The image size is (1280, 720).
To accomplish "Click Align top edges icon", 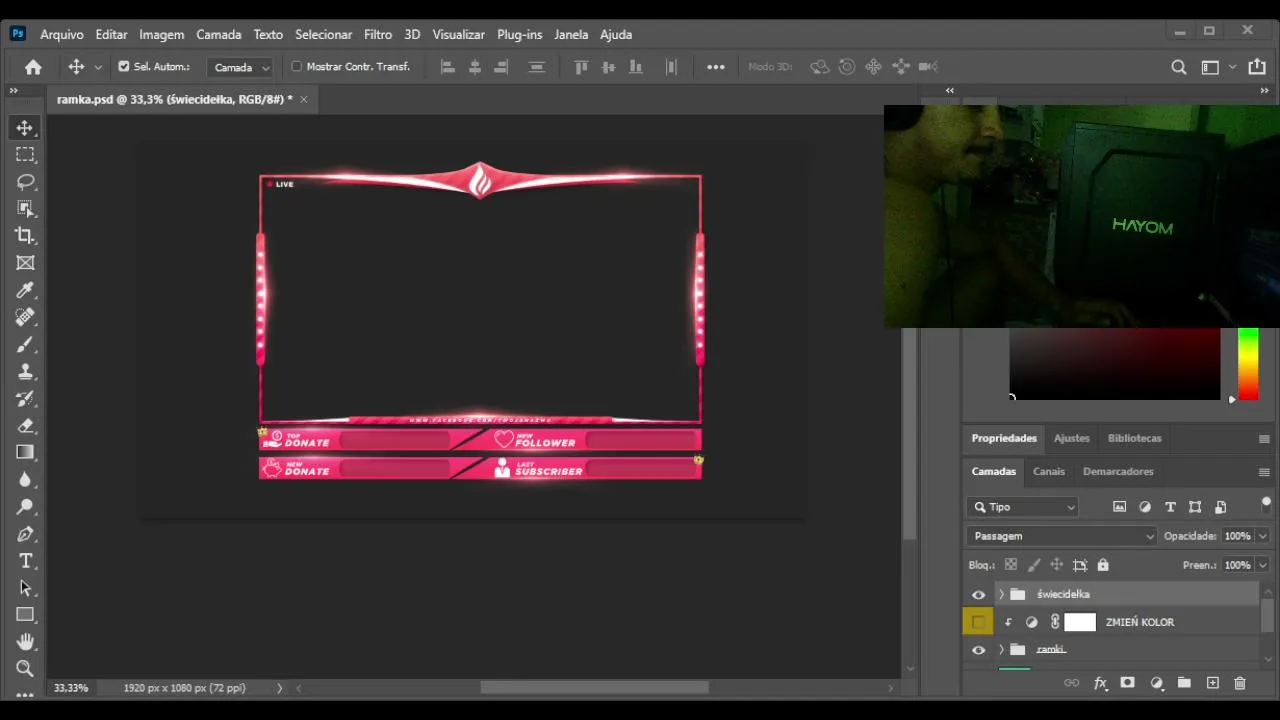I will point(581,67).
